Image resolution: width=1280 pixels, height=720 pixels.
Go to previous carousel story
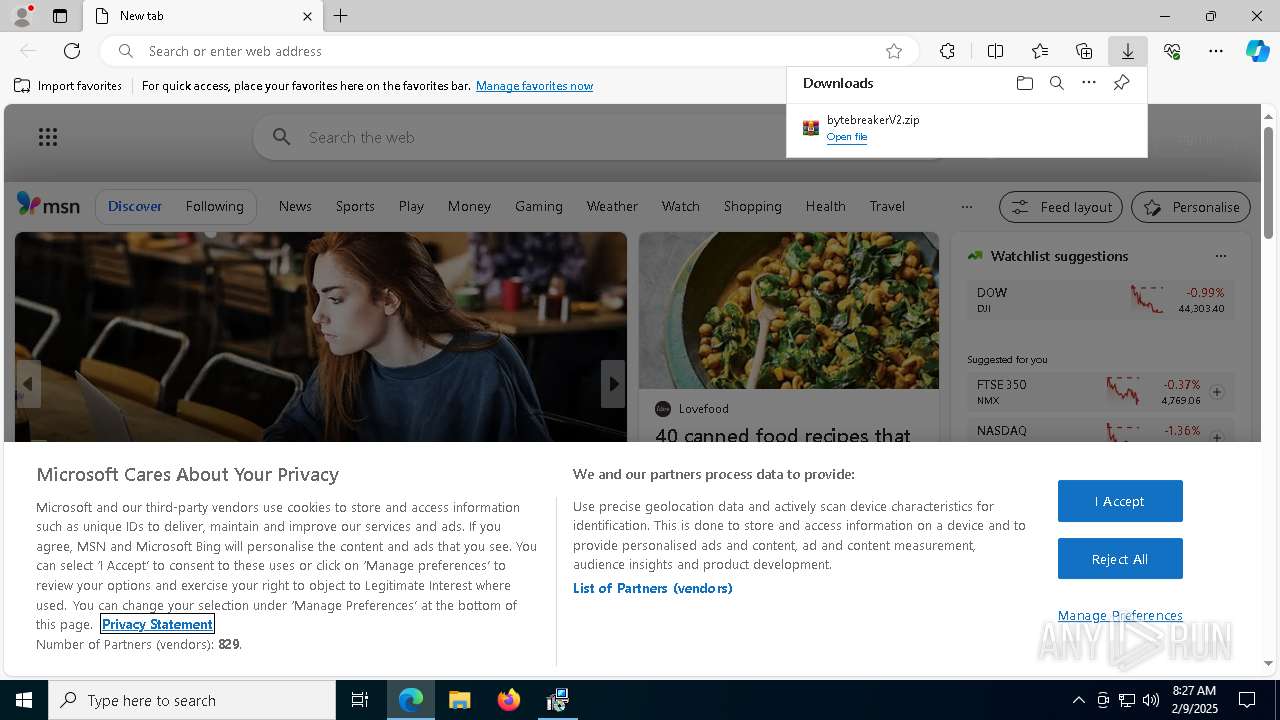click(x=28, y=384)
